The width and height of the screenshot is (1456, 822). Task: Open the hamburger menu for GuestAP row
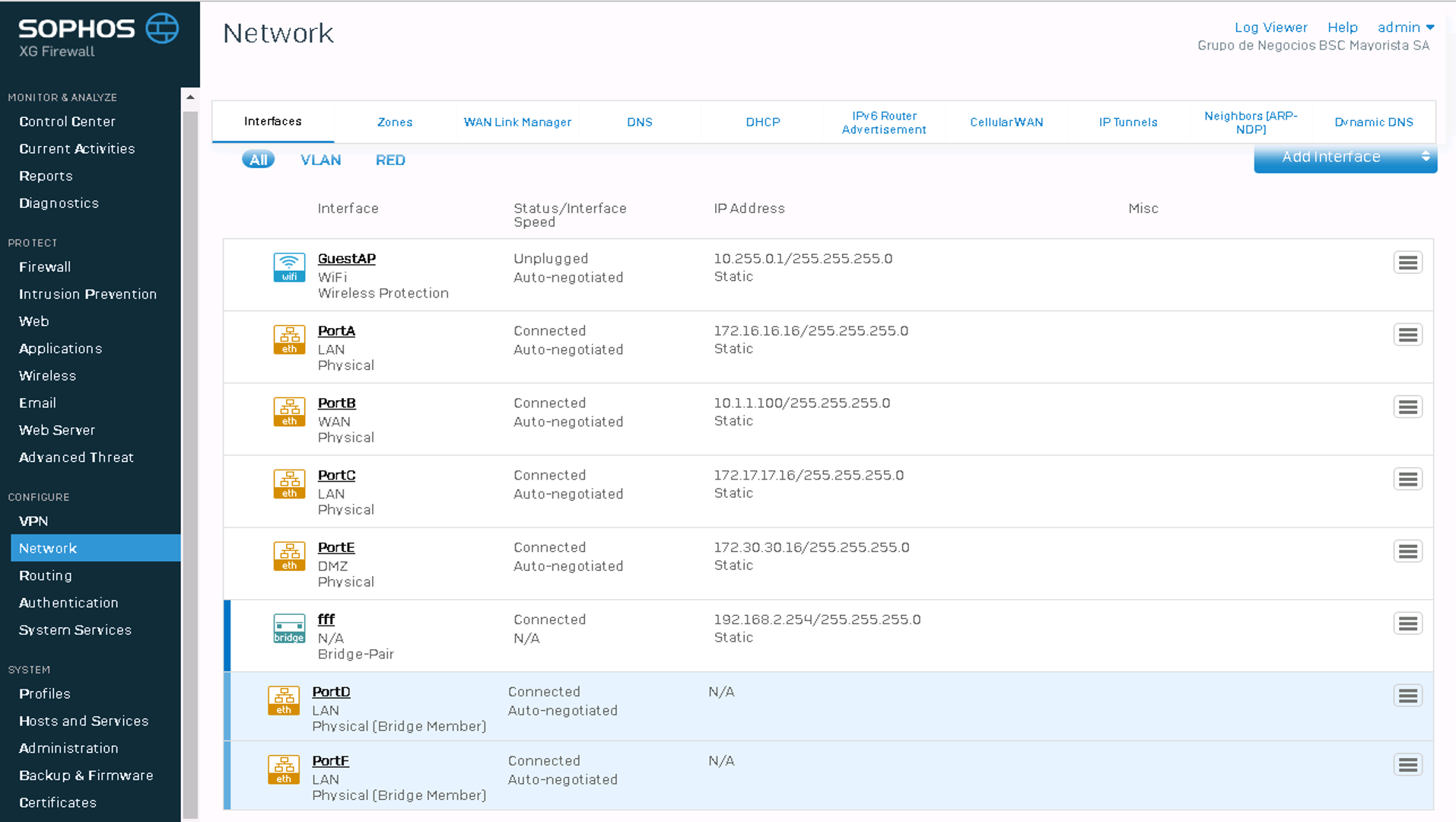click(1408, 263)
